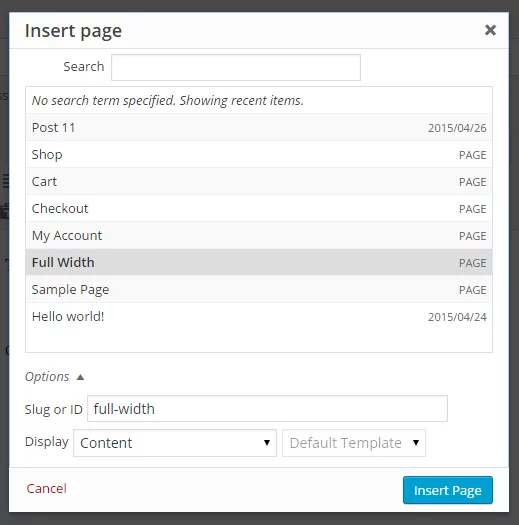Viewport: 519px width, 525px height.
Task: Click the Options label text
Action: coord(47,377)
